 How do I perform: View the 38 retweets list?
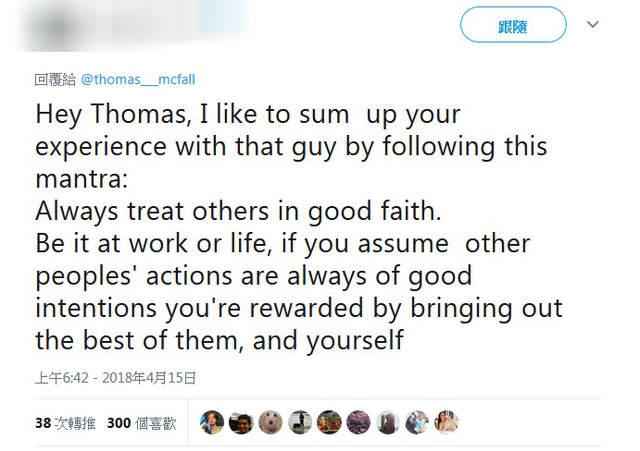coord(65,423)
